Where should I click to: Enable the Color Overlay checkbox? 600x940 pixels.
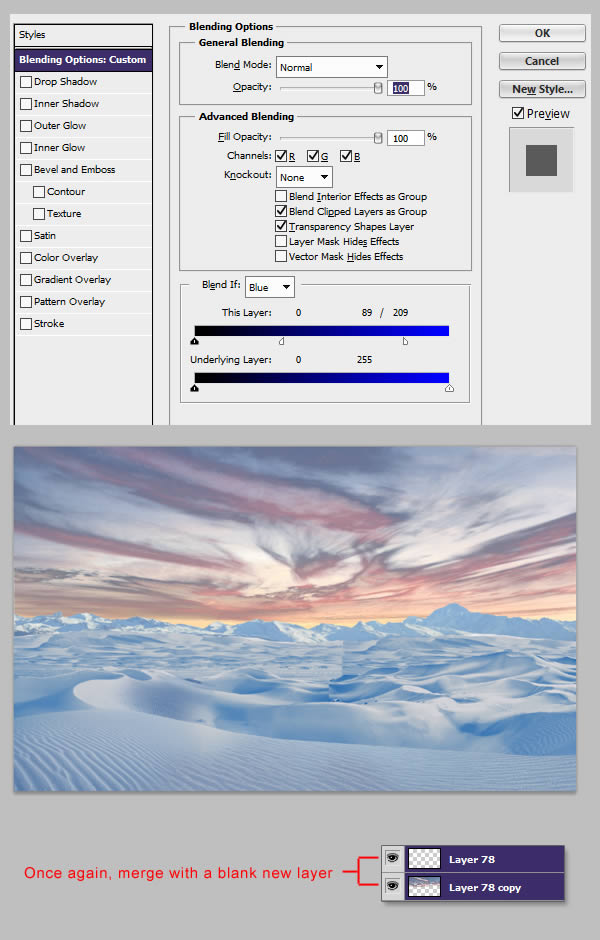26,258
